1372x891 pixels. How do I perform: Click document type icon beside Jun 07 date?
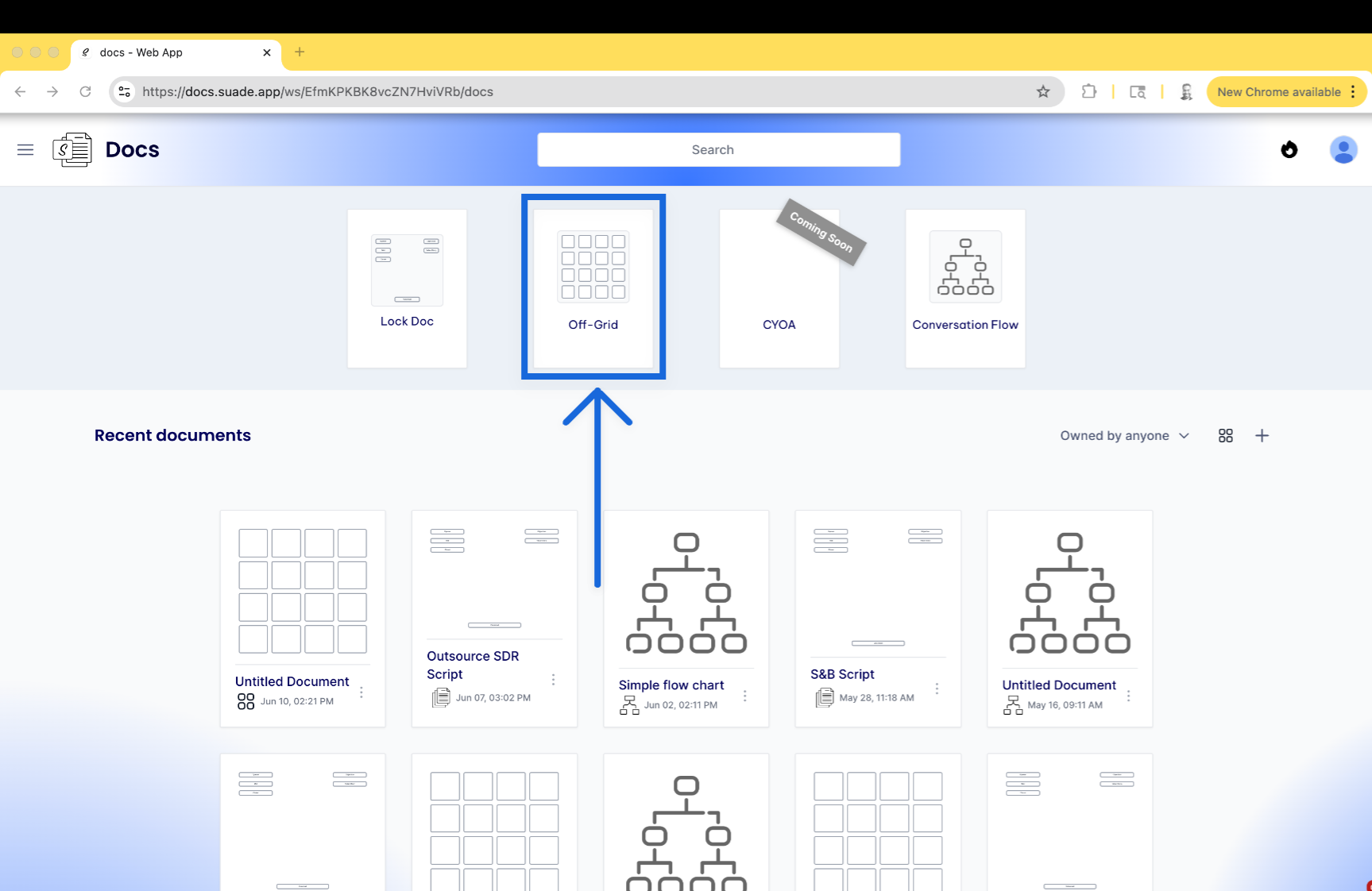[440, 697]
